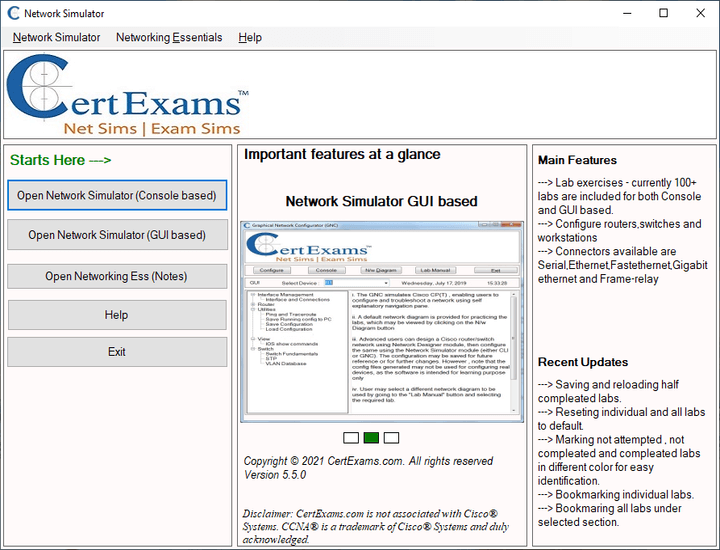Viewport: 720px width, 550px height.
Task: Select the first slide indicator box
Action: click(x=351, y=438)
